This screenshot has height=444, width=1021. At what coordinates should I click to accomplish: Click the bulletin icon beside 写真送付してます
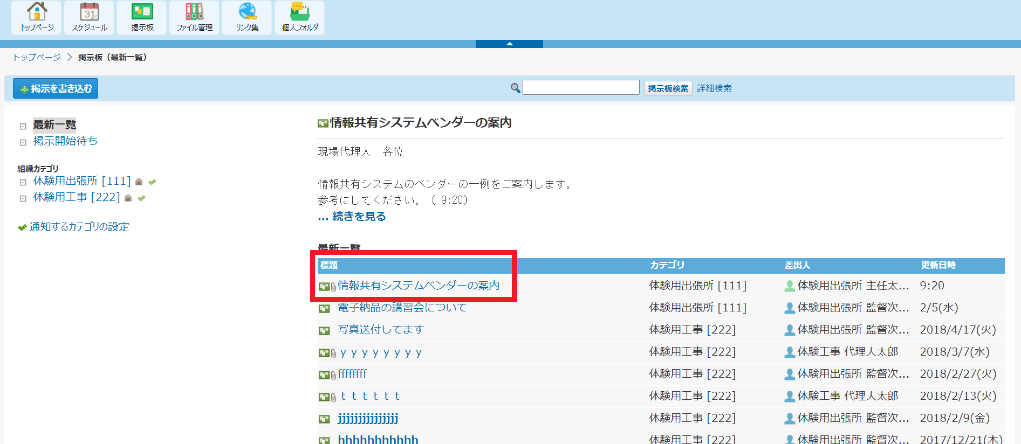click(x=324, y=330)
